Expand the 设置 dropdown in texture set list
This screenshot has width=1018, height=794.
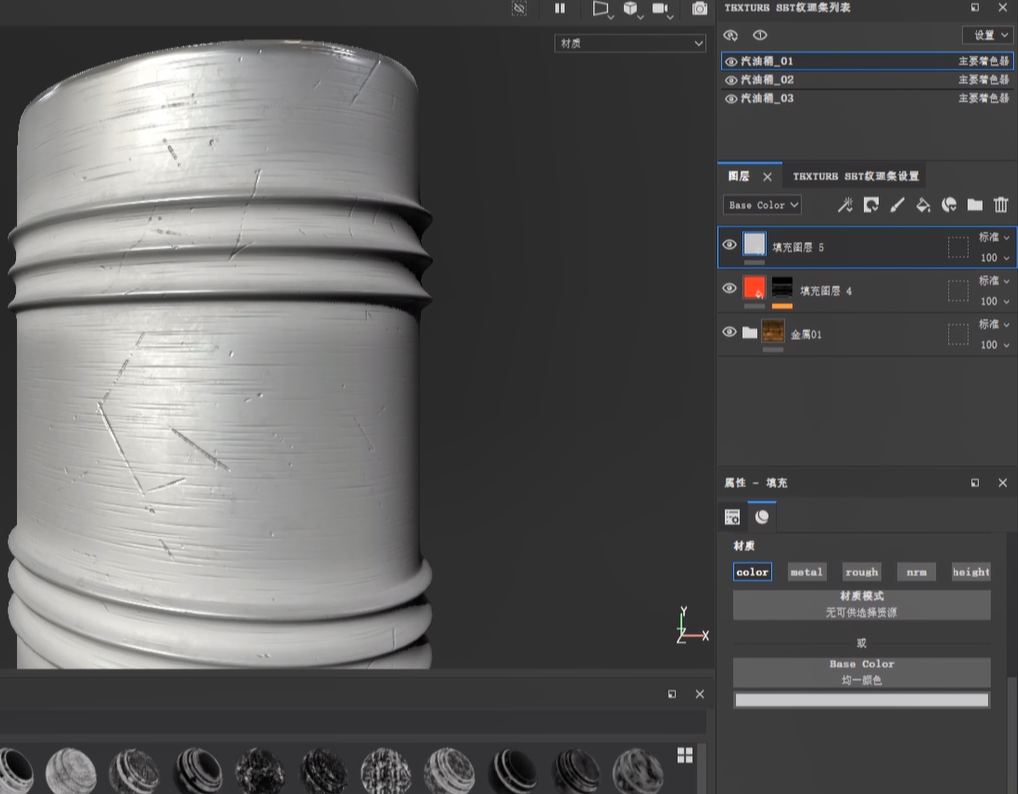(x=986, y=35)
